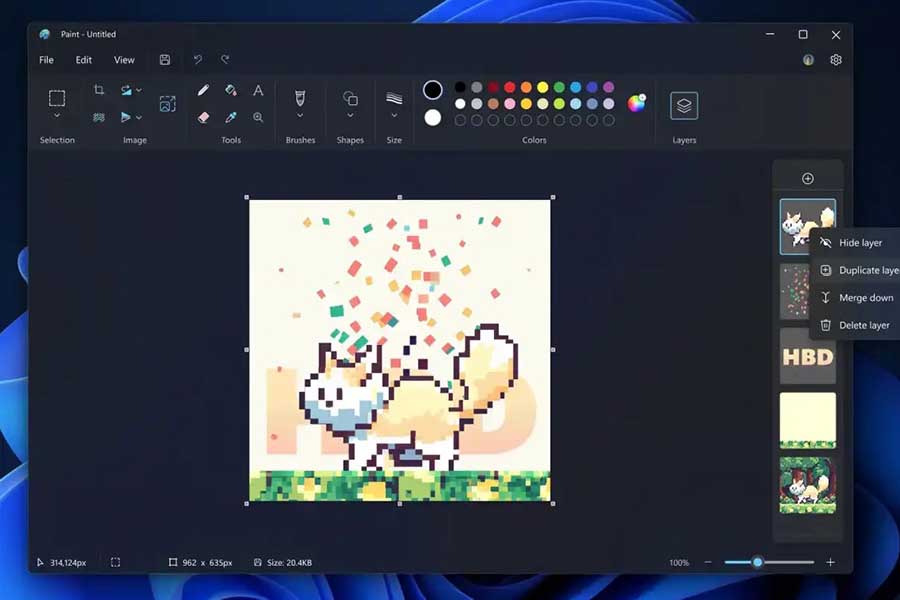Select the confetti layer thumbnail

click(795, 292)
